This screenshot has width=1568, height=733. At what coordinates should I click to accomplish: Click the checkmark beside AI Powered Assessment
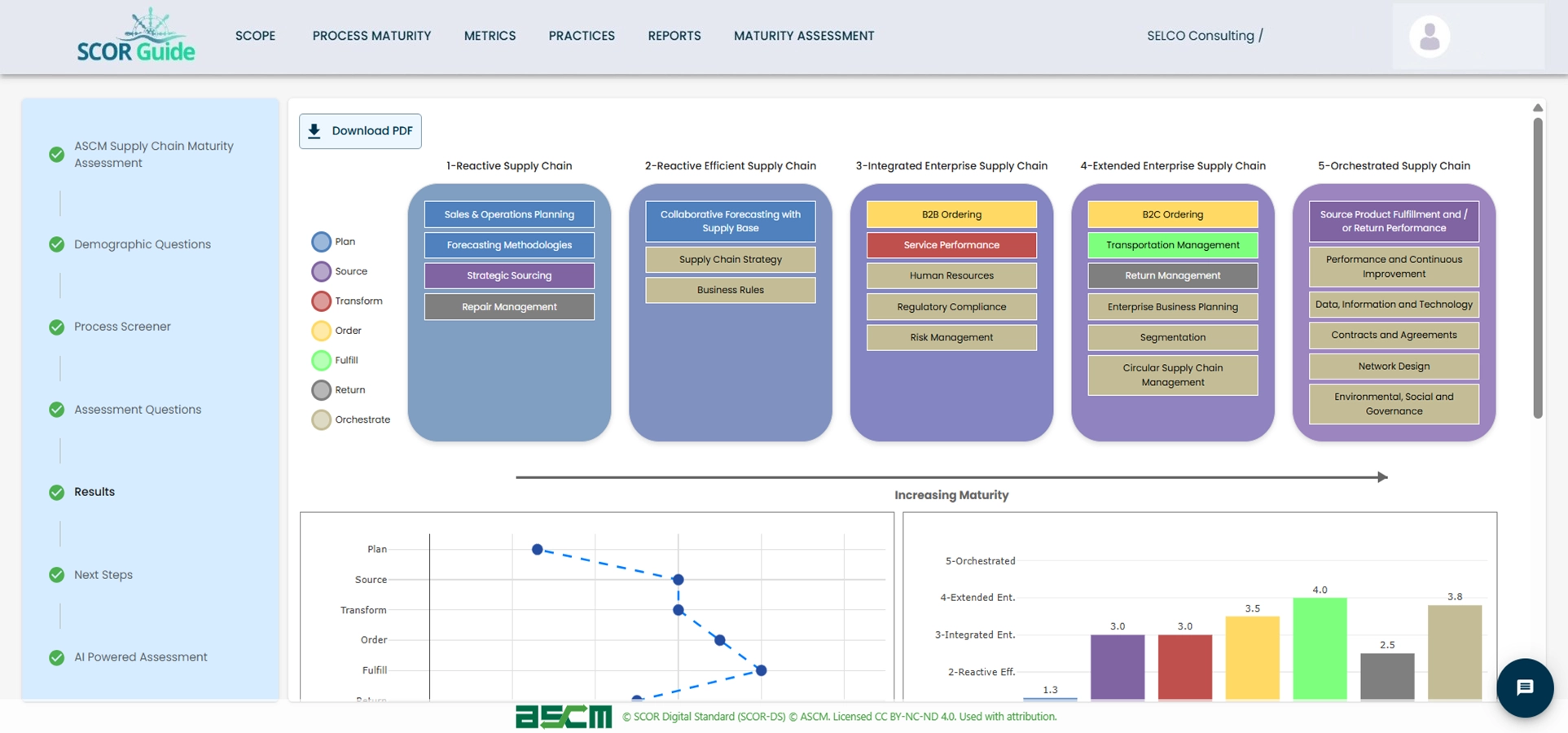(x=55, y=657)
